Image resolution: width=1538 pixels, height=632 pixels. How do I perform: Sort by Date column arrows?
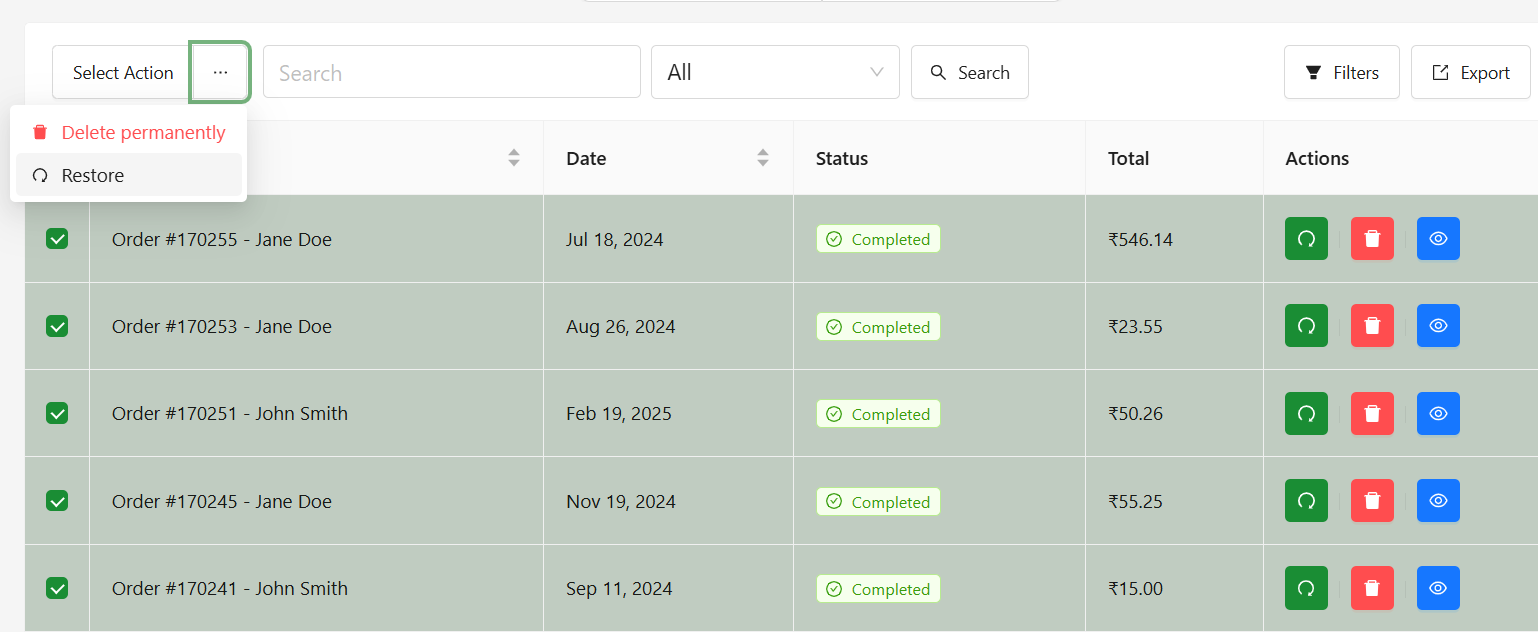(763, 158)
